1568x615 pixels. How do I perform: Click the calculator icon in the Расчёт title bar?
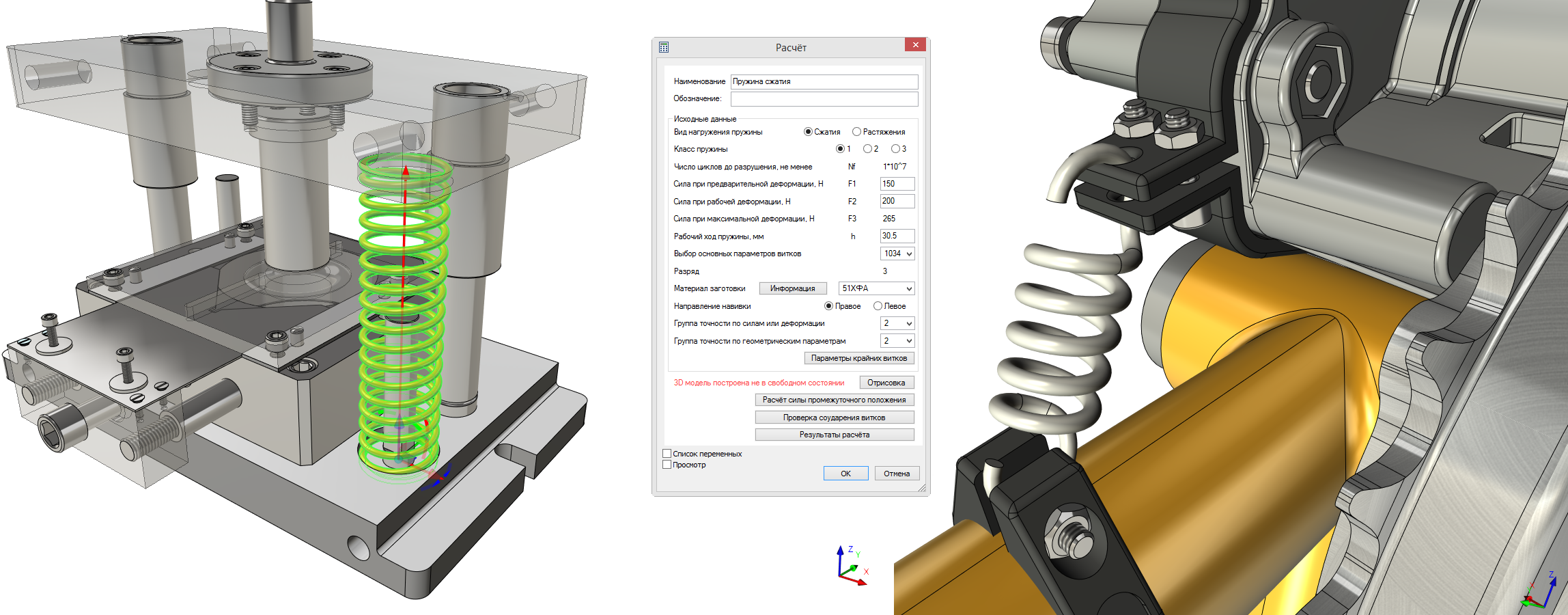point(664,47)
